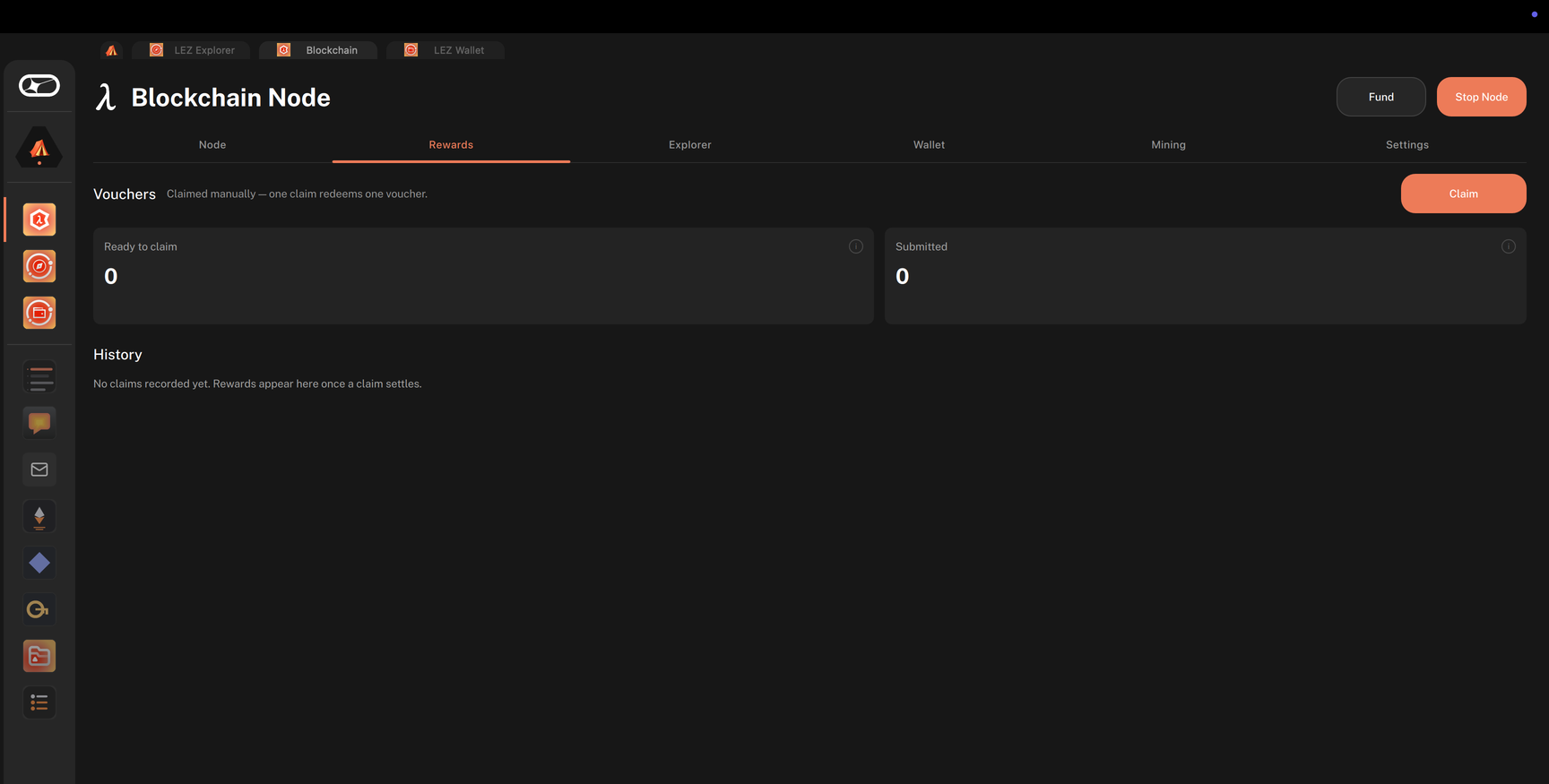
Task: Click the Fund button
Action: pos(1381,97)
